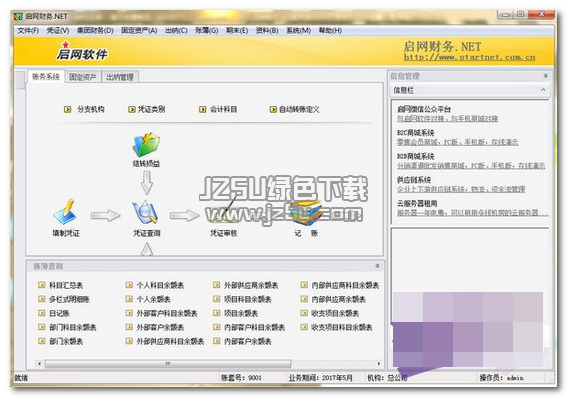Open 自动转账定义 settings

[x=295, y=109]
